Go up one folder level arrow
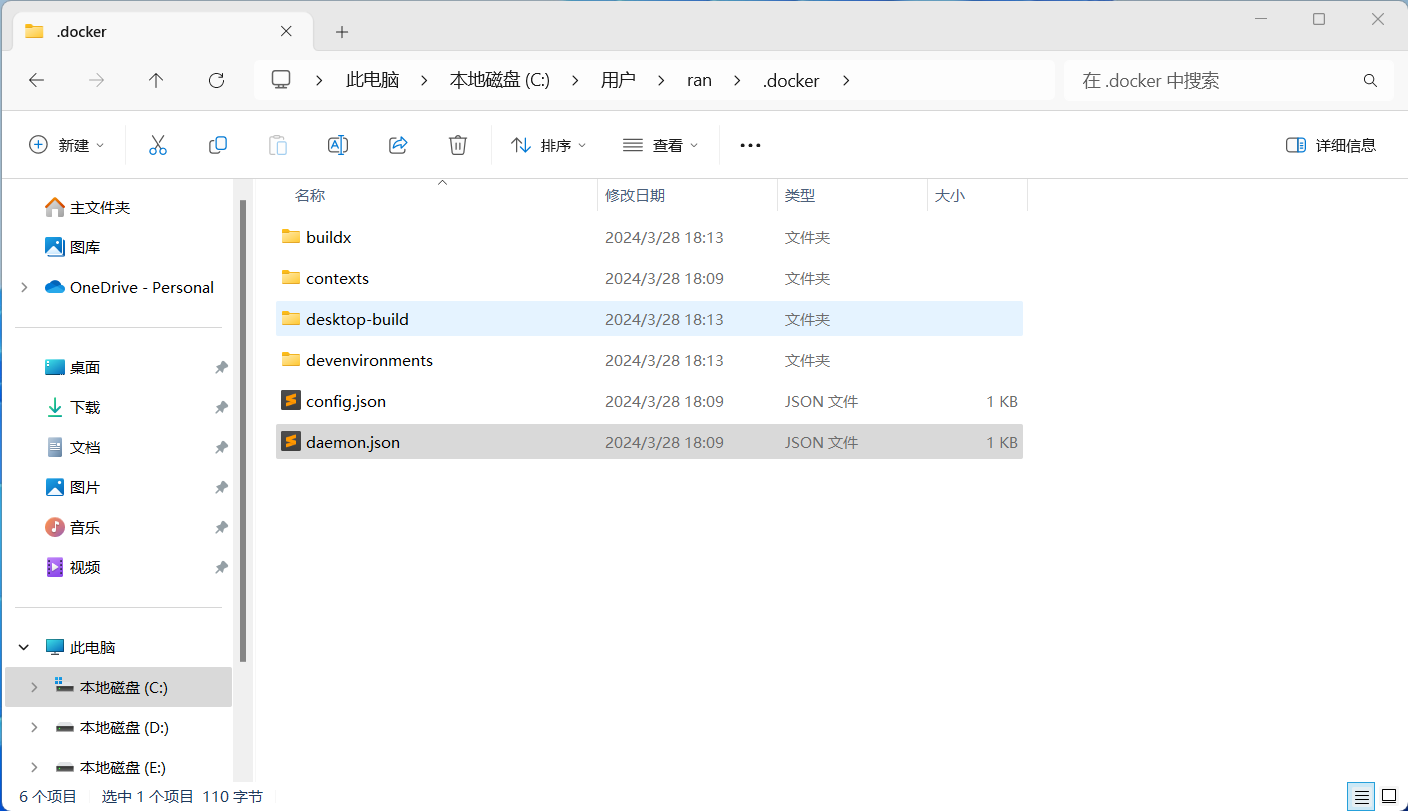Screen dimensions: 1408x811 click(156, 80)
